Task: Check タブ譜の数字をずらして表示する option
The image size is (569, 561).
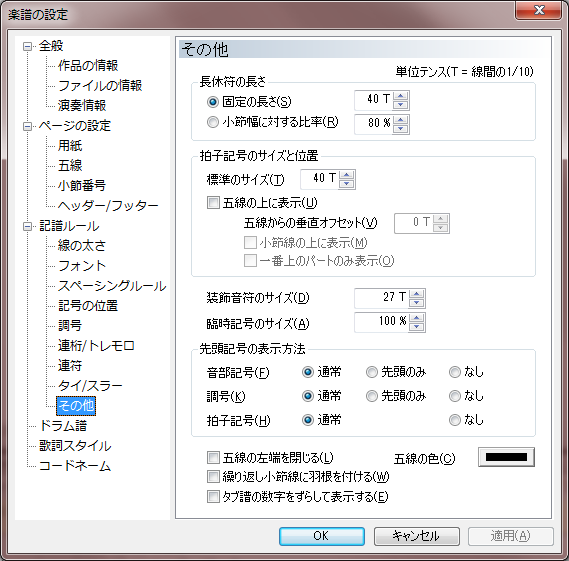Action: point(213,496)
